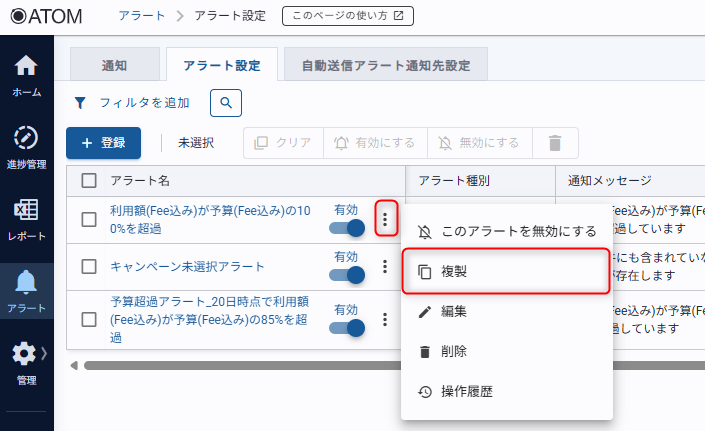Open three-dot menu for 予算超過アラート row
Image resolution: width=705 pixels, height=431 pixels.
point(384,320)
